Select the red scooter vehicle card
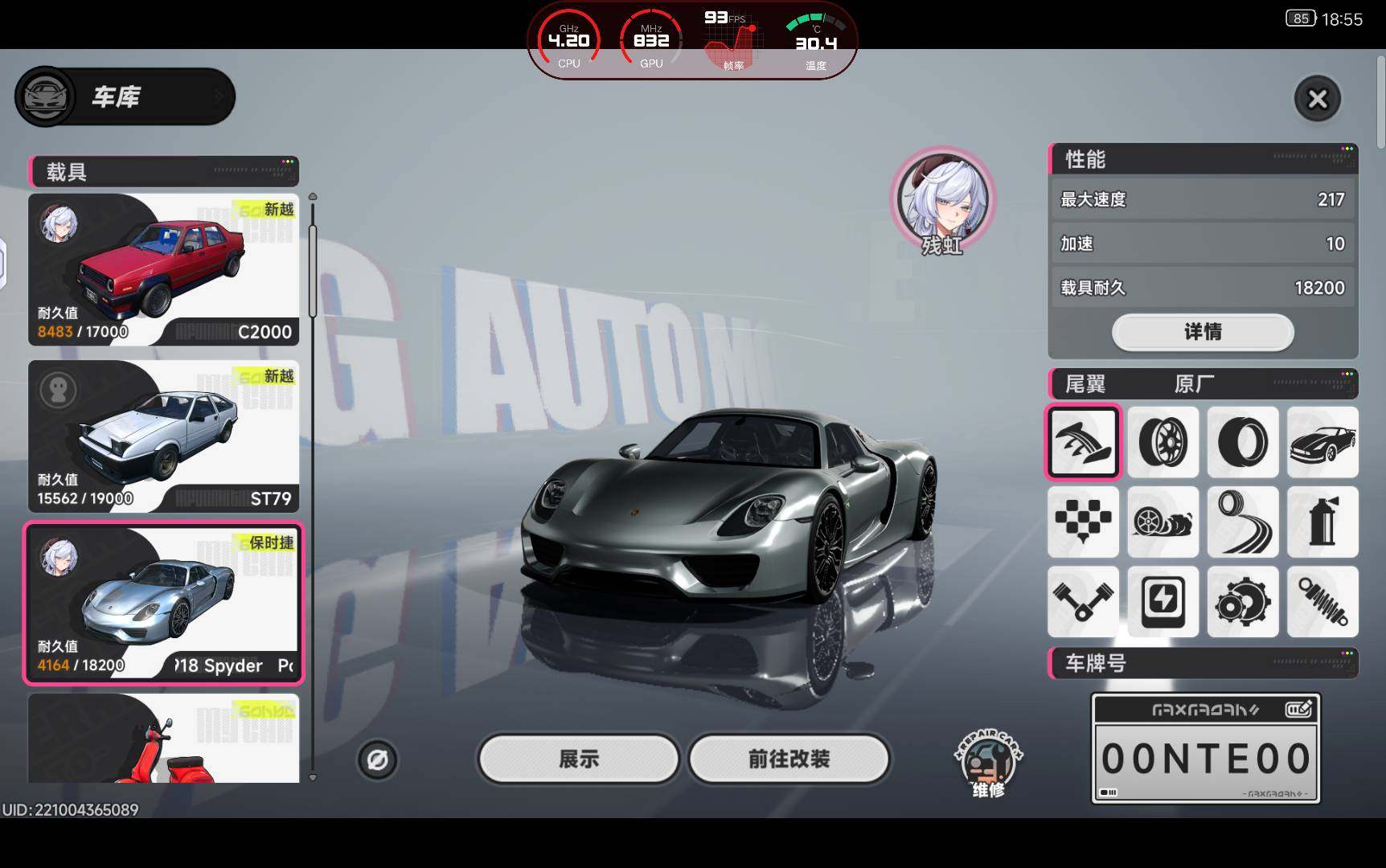The image size is (1386, 868). tap(164, 738)
